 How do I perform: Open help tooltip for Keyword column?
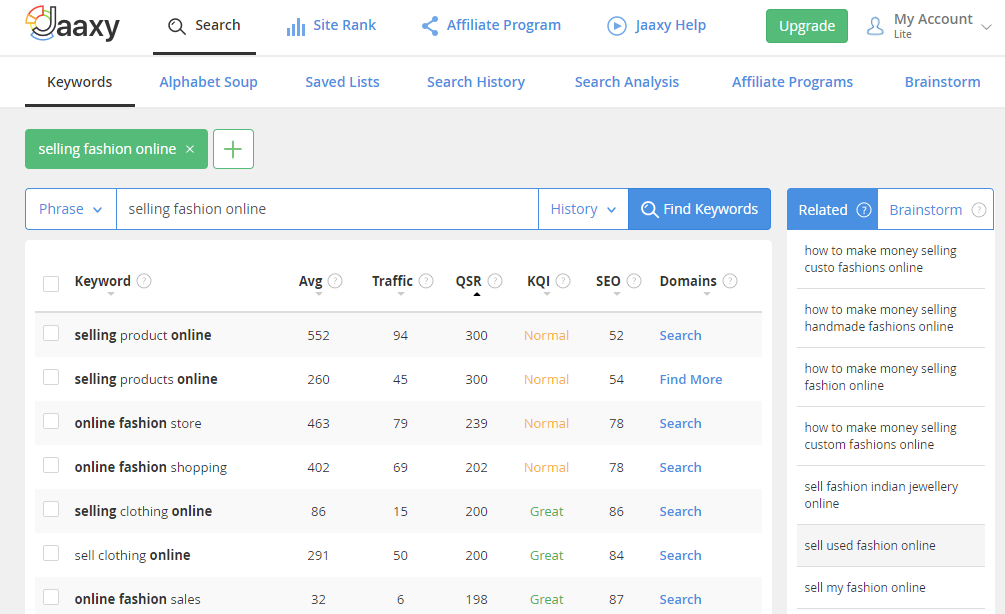click(144, 281)
